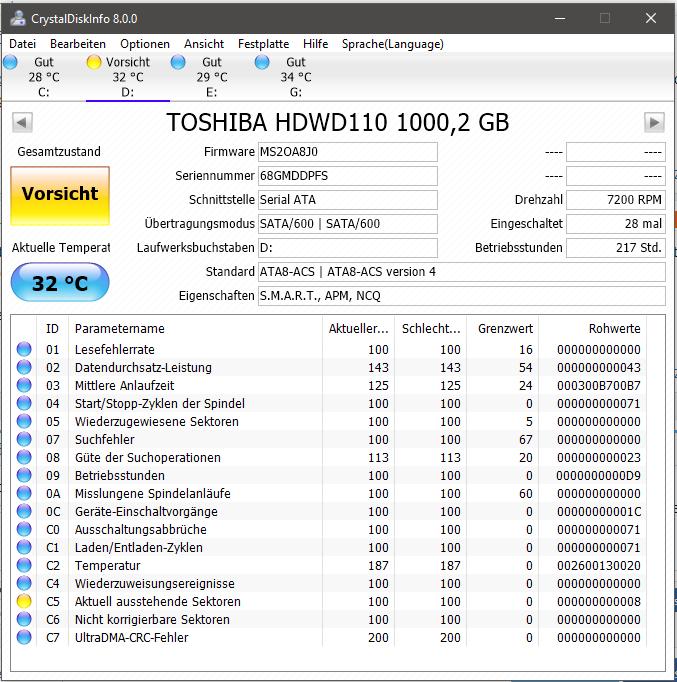Click status icon for Wiederzugewiesene Sektoren

[24, 421]
